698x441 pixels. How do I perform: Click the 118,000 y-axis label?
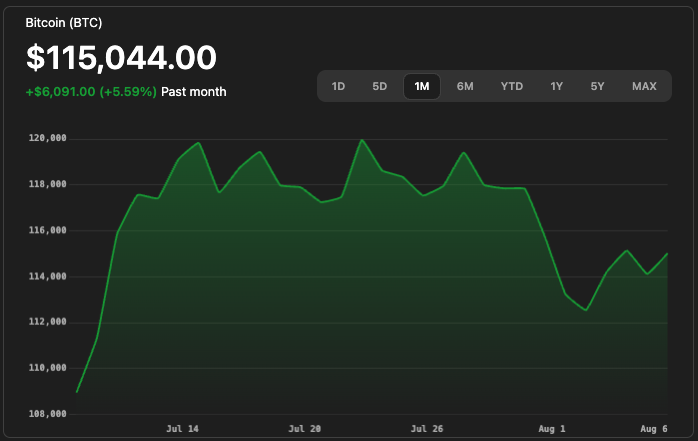(48, 184)
